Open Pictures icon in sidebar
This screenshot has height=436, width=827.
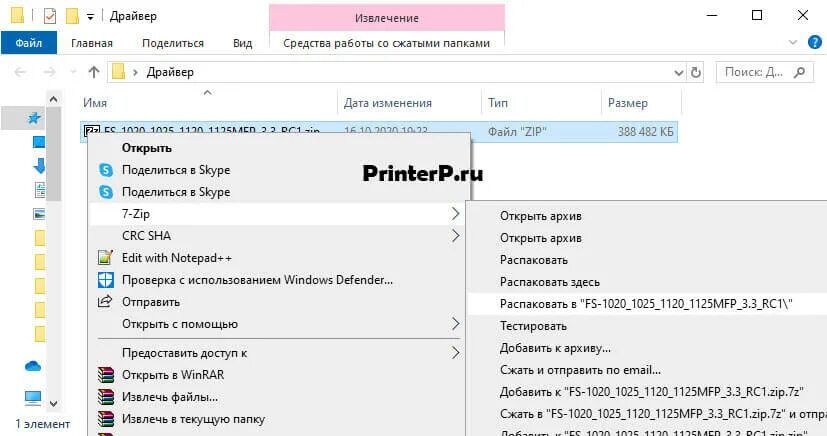pyautogui.click(x=39, y=214)
